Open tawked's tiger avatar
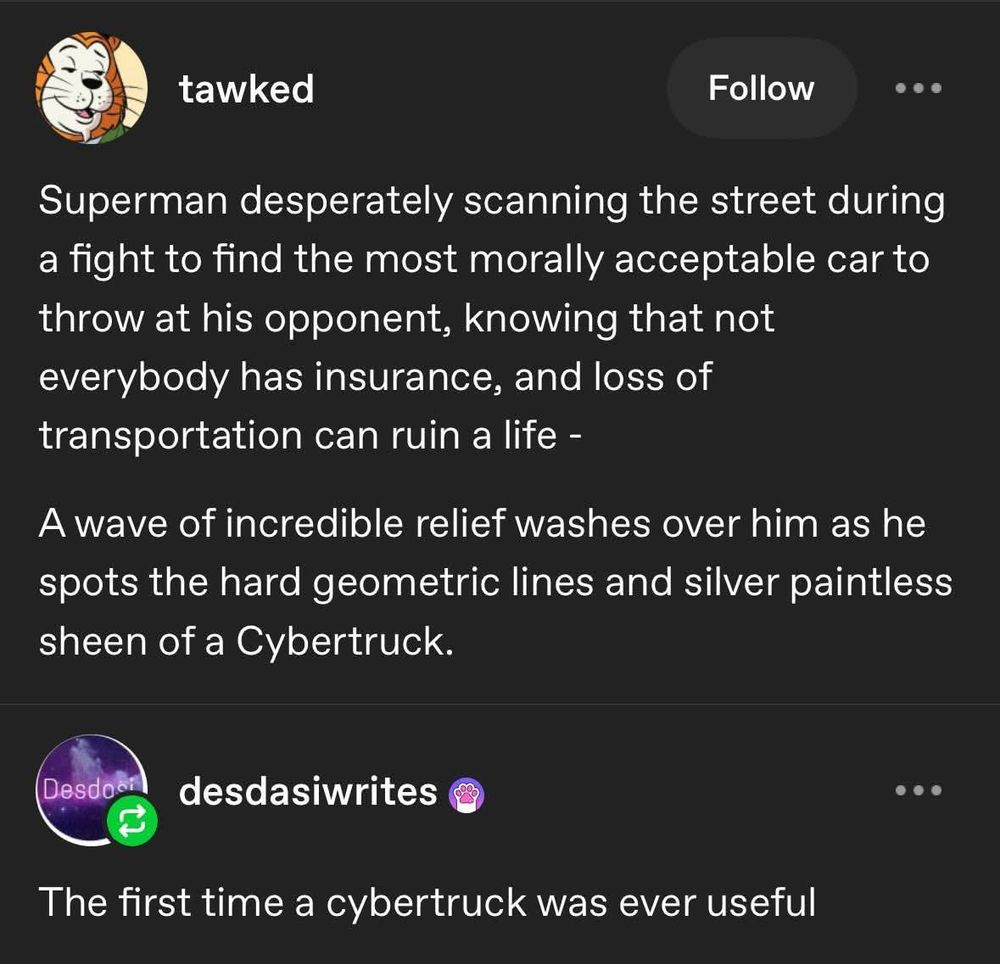This screenshot has width=1000, height=964. pos(91,87)
